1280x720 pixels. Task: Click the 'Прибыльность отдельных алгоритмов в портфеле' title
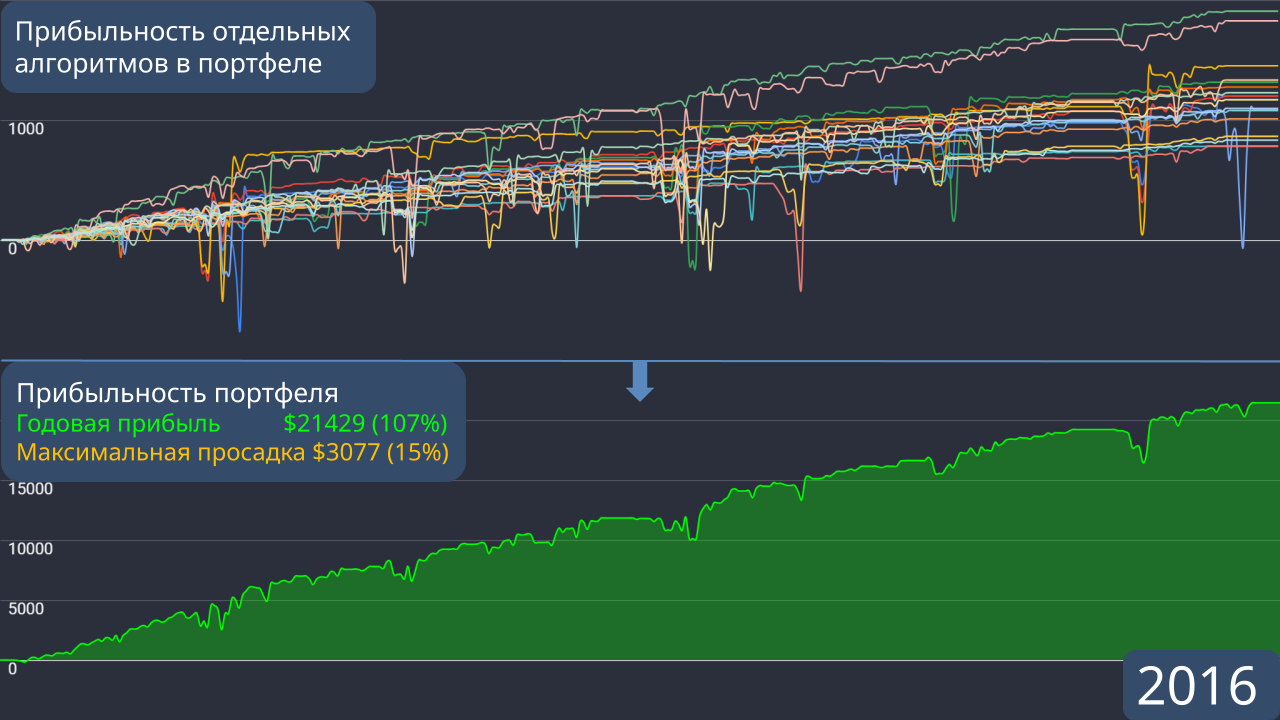tap(182, 47)
